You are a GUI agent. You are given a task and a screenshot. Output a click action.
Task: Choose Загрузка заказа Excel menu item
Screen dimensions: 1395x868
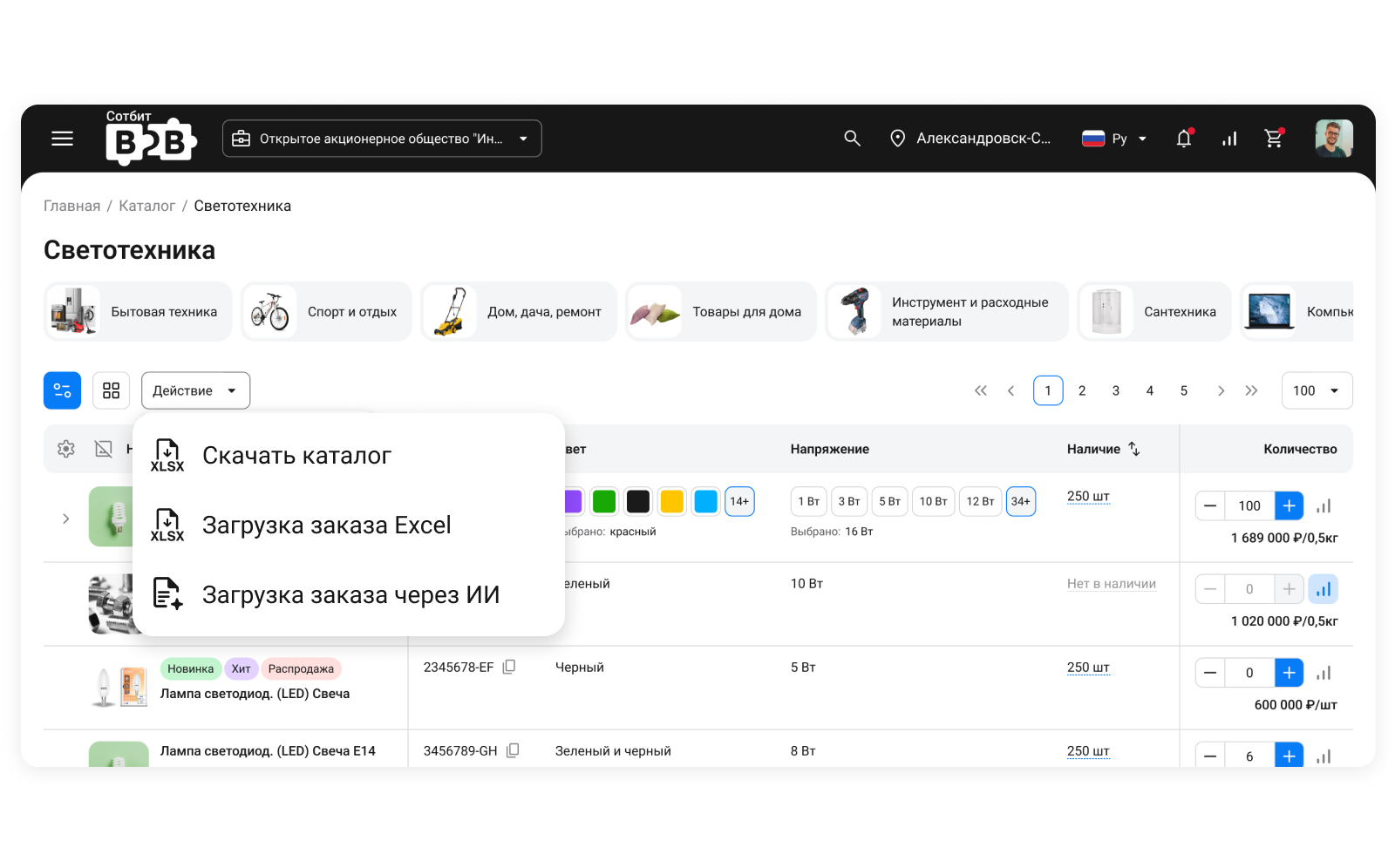[x=349, y=525]
